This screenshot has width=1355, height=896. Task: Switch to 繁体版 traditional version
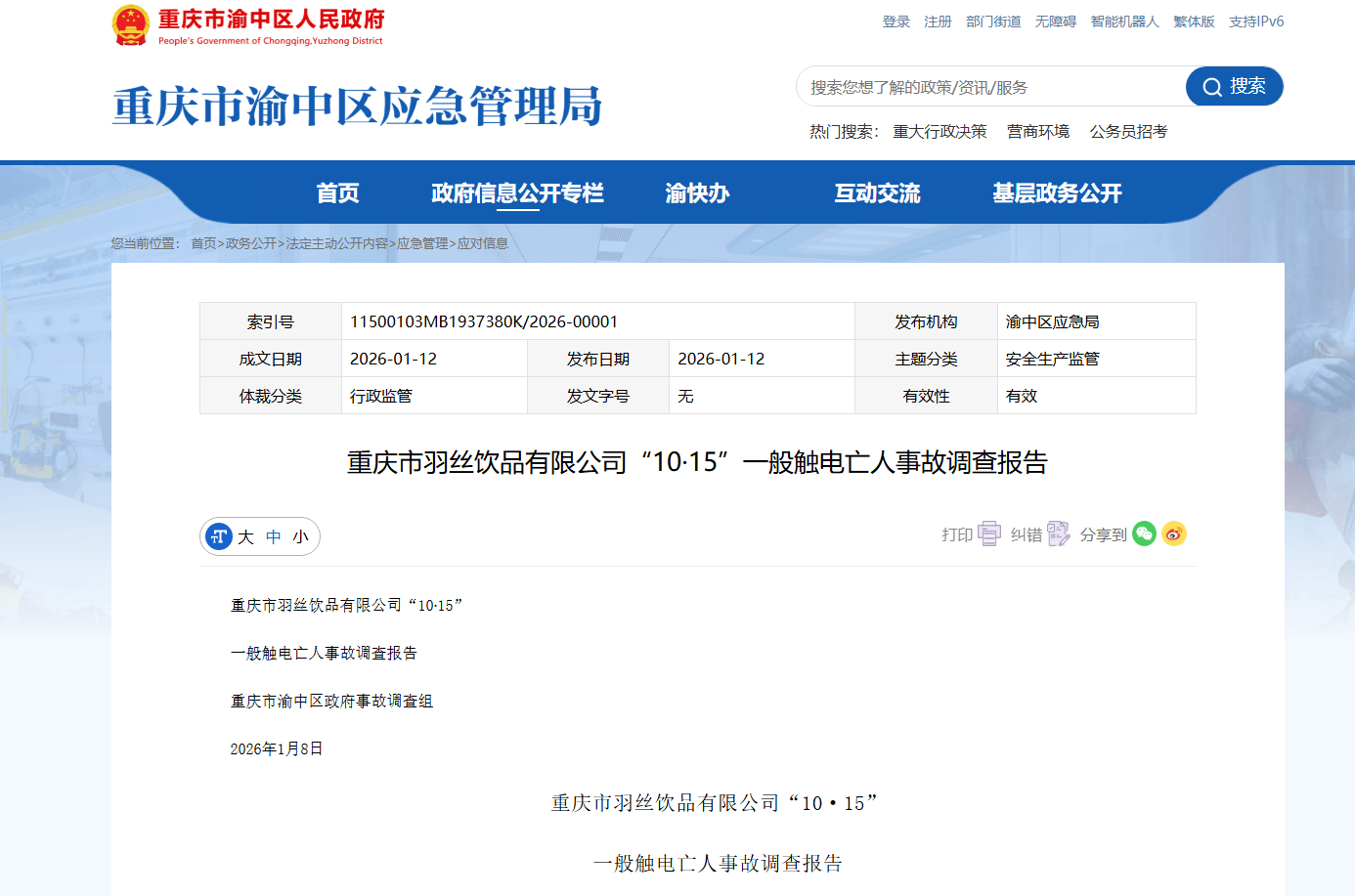pos(1194,21)
